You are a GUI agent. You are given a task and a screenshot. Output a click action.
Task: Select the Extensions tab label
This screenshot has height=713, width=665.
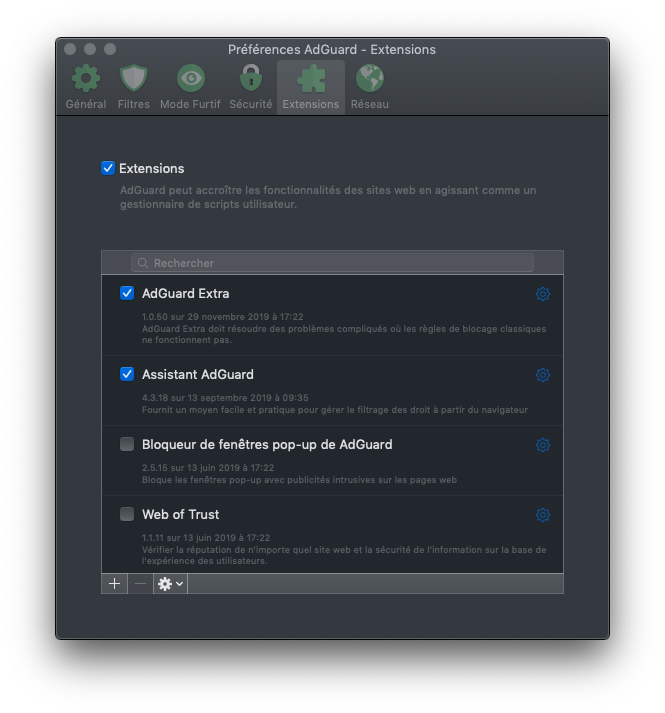tap(311, 104)
